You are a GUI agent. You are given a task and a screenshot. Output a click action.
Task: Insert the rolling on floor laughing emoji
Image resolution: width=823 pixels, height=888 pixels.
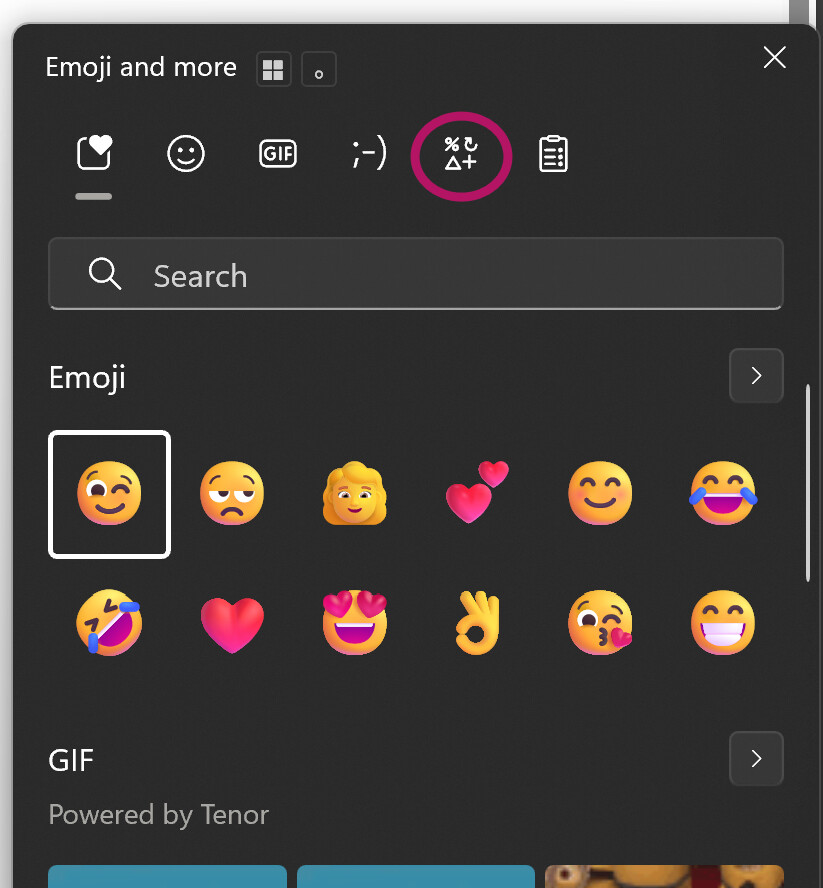[109, 622]
